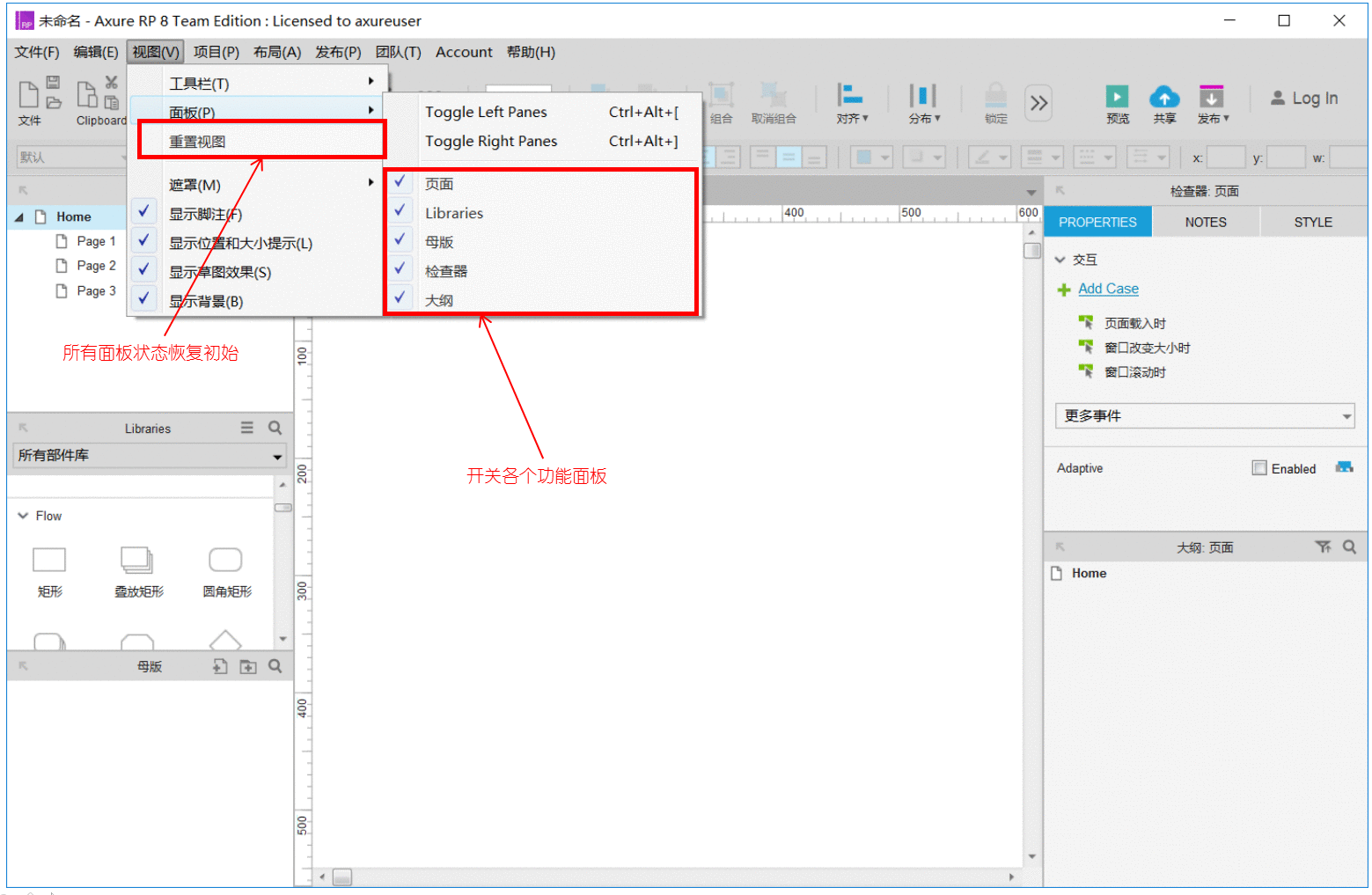Click the Open folder icon in toolbar
The height and width of the screenshot is (895, 1372).
[x=54, y=102]
